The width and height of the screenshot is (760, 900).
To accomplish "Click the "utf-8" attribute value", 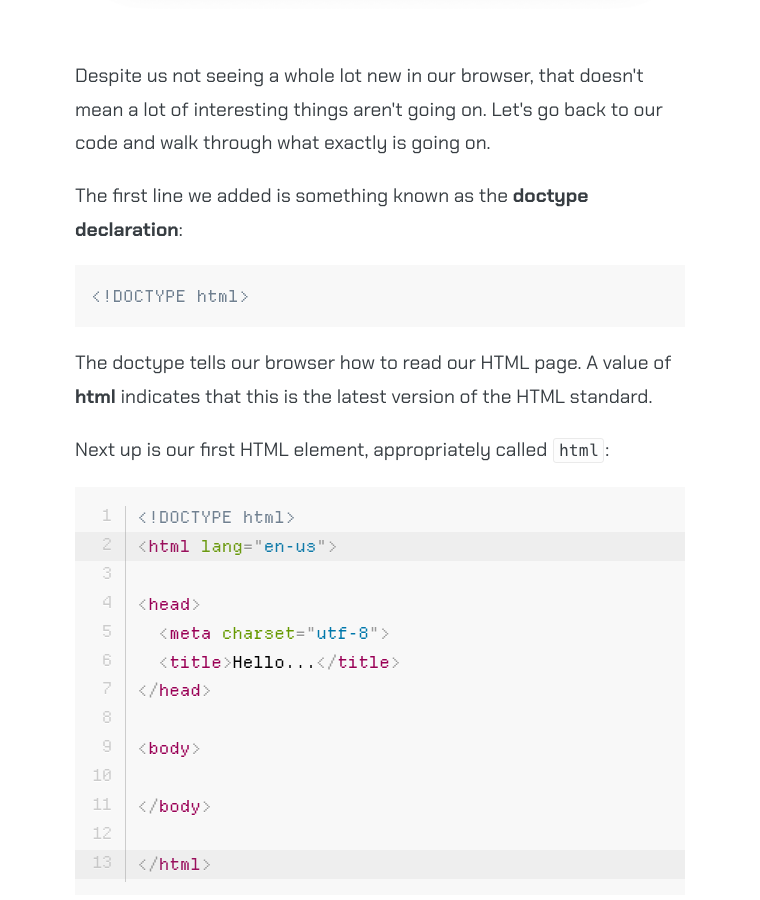I will coord(342,633).
